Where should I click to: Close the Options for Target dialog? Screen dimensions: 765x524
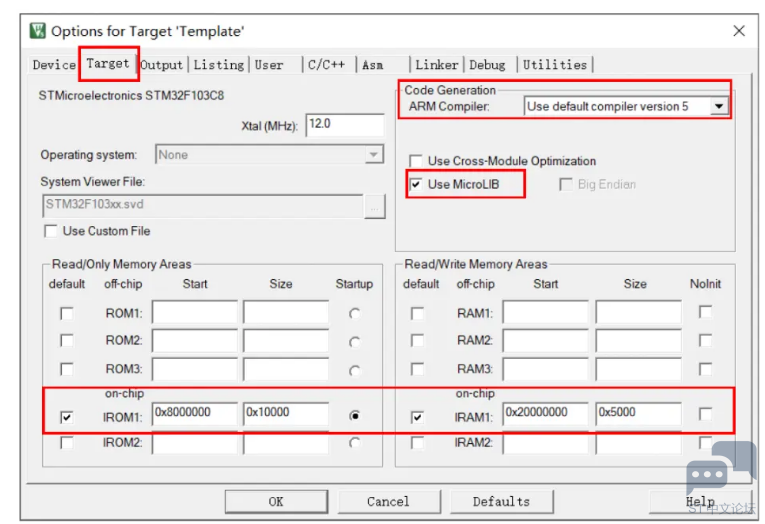pos(739,31)
